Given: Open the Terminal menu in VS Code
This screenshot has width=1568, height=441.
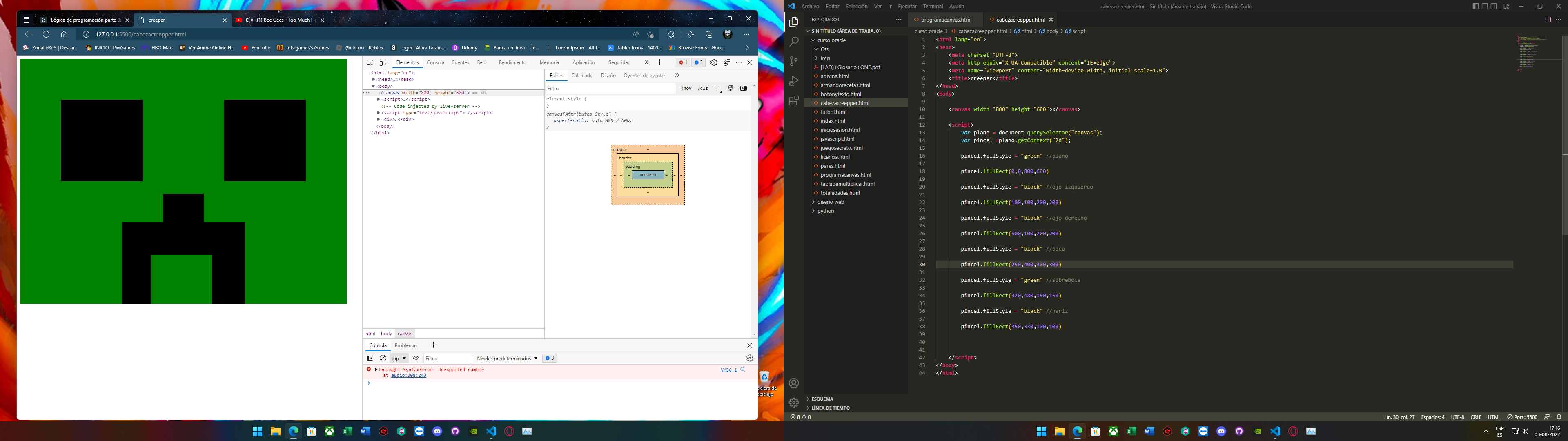Looking at the screenshot, I should pyautogui.click(x=933, y=6).
